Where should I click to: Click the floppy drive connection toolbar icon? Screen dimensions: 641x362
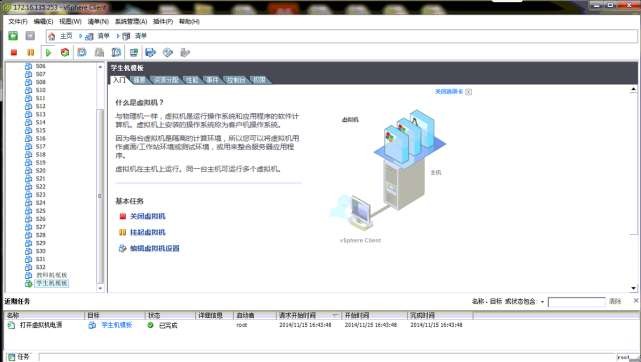pyautogui.click(x=150, y=52)
